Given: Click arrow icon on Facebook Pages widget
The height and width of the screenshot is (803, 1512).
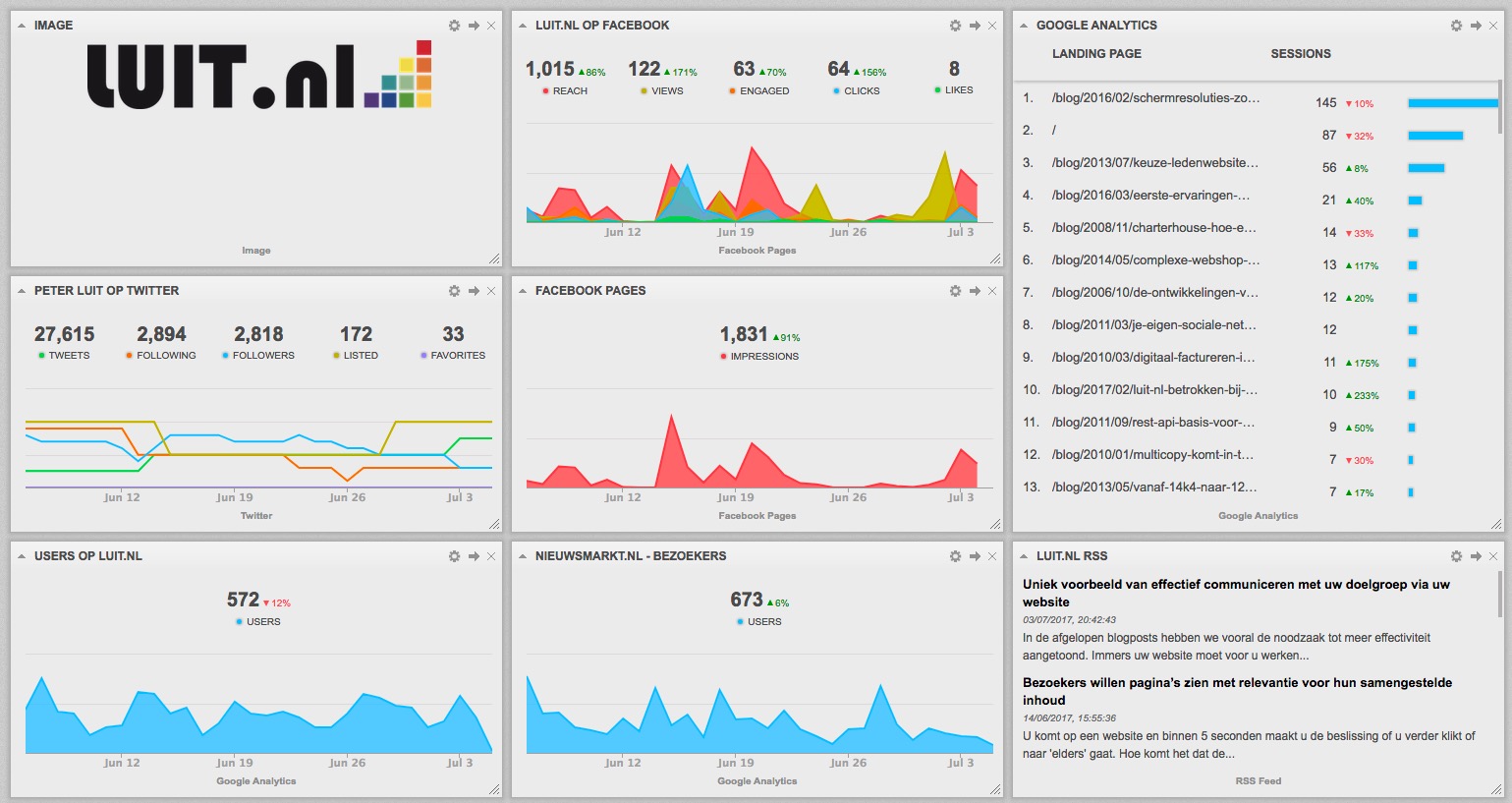Looking at the screenshot, I should point(975,291).
